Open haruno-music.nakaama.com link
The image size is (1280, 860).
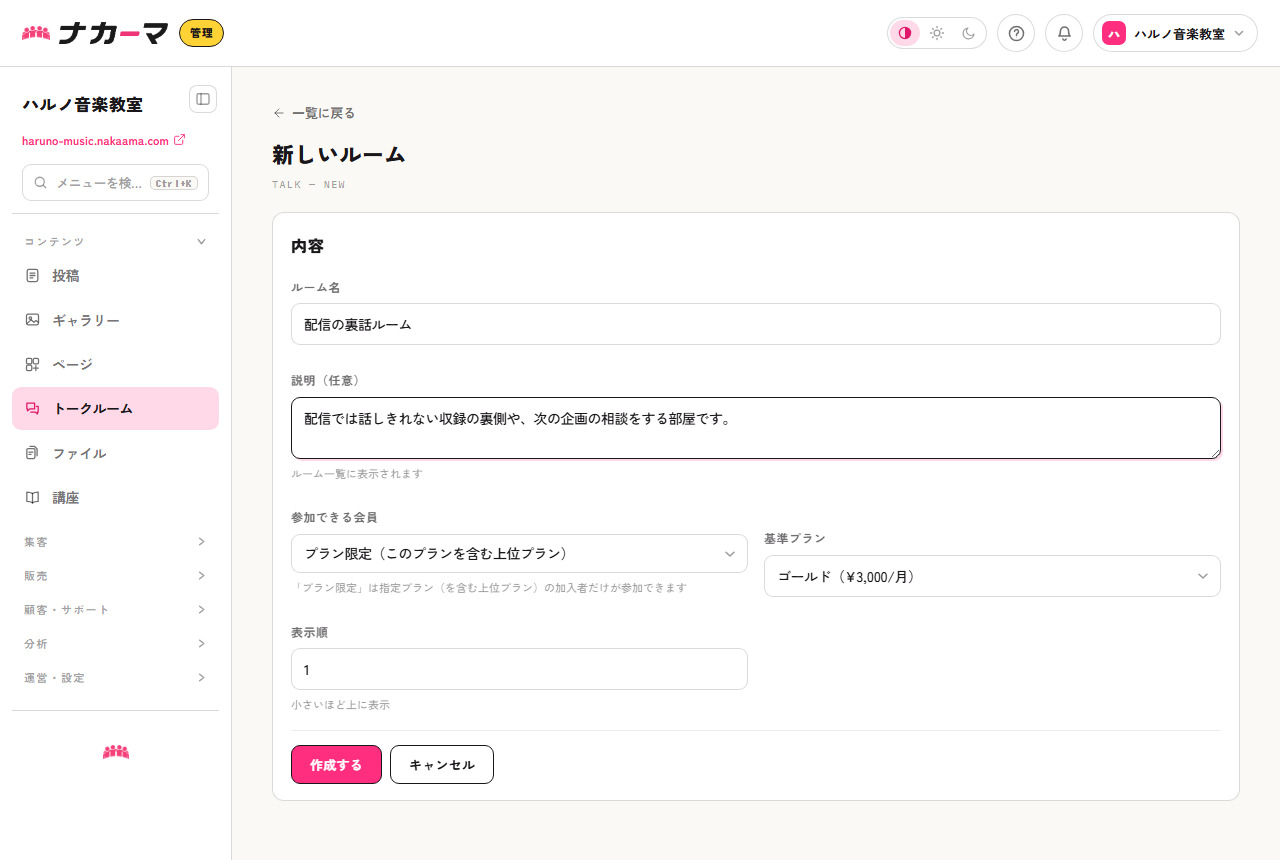tap(95, 141)
